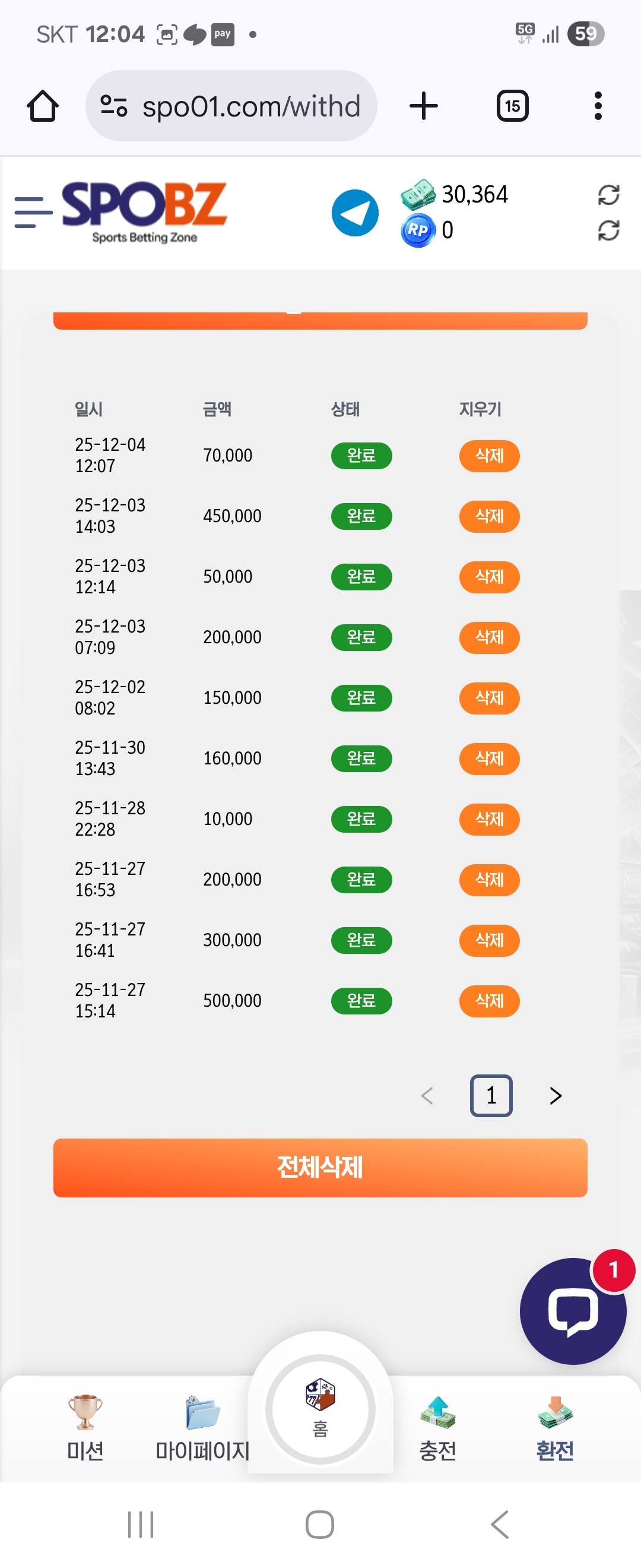The height and width of the screenshot is (1568, 641).
Task: Open the browser three-dot menu
Action: pos(598,106)
